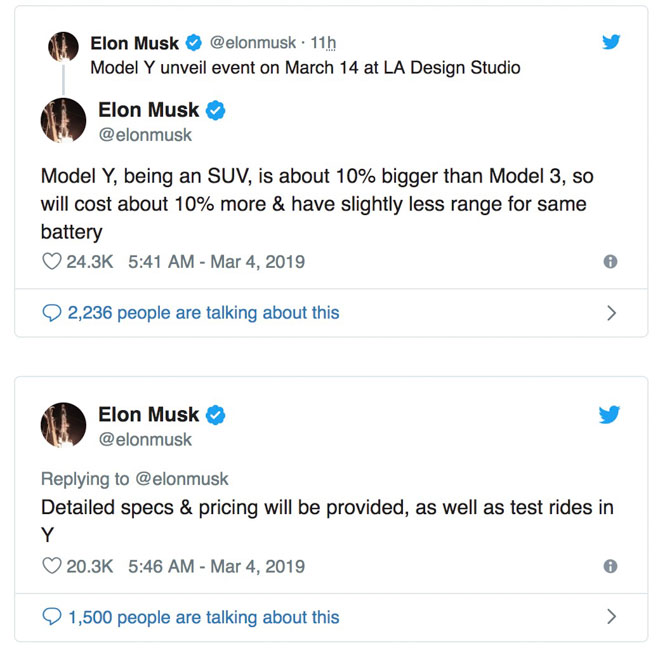660x650 pixels.
Task: Click speech bubble icon beside 1,500 people
Action: (52, 617)
